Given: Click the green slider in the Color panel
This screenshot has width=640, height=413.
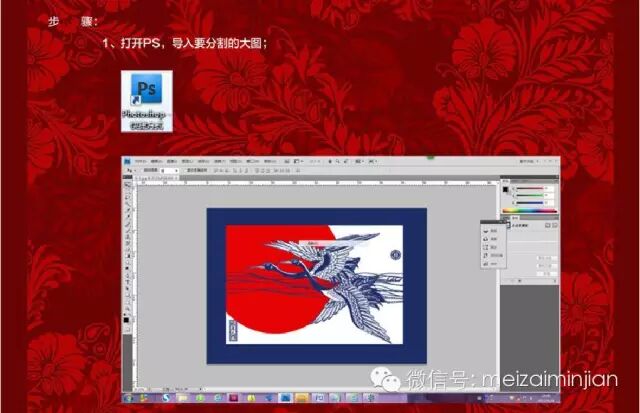Looking at the screenshot, I should [530, 195].
